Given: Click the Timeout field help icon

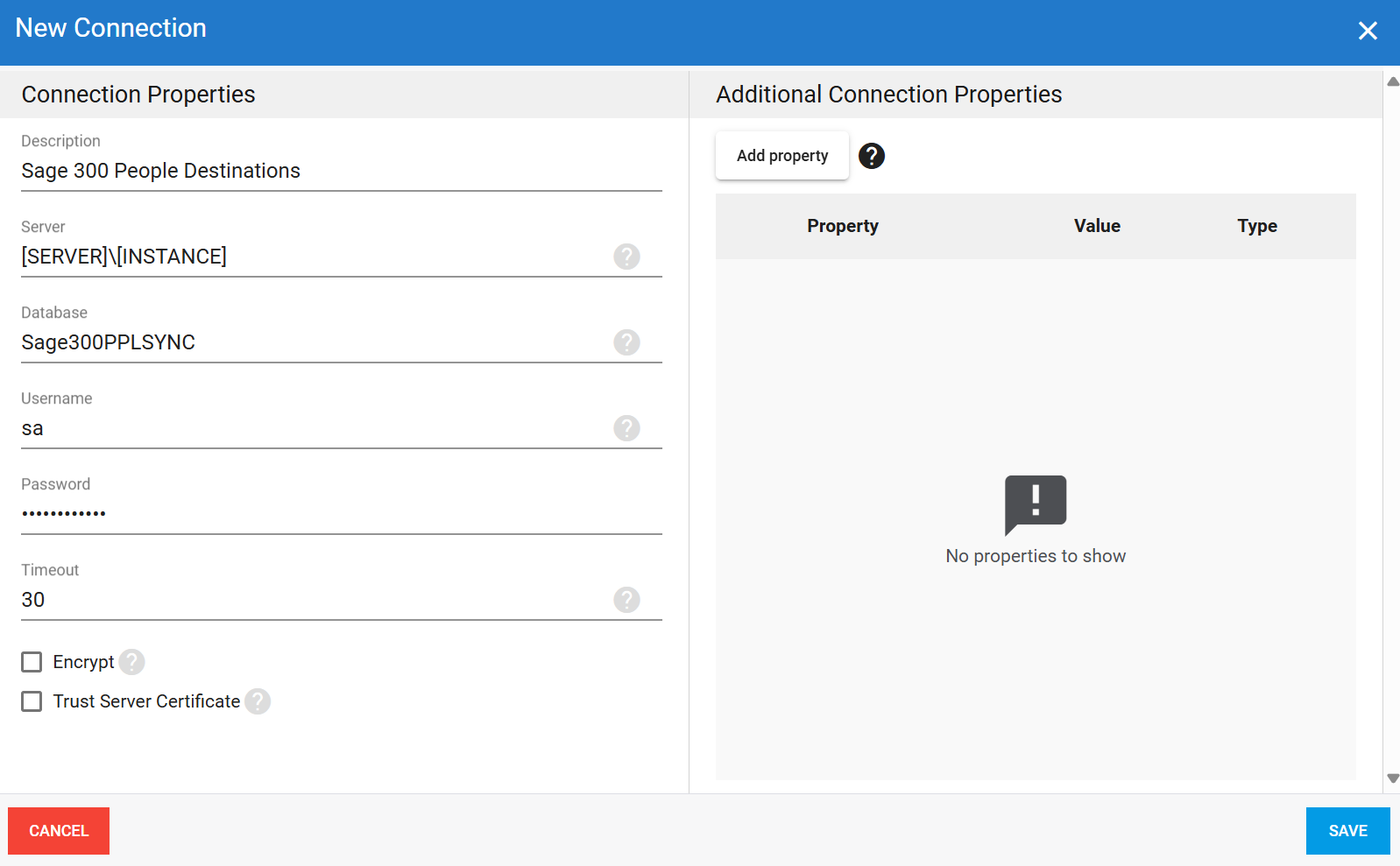Looking at the screenshot, I should coord(626,600).
